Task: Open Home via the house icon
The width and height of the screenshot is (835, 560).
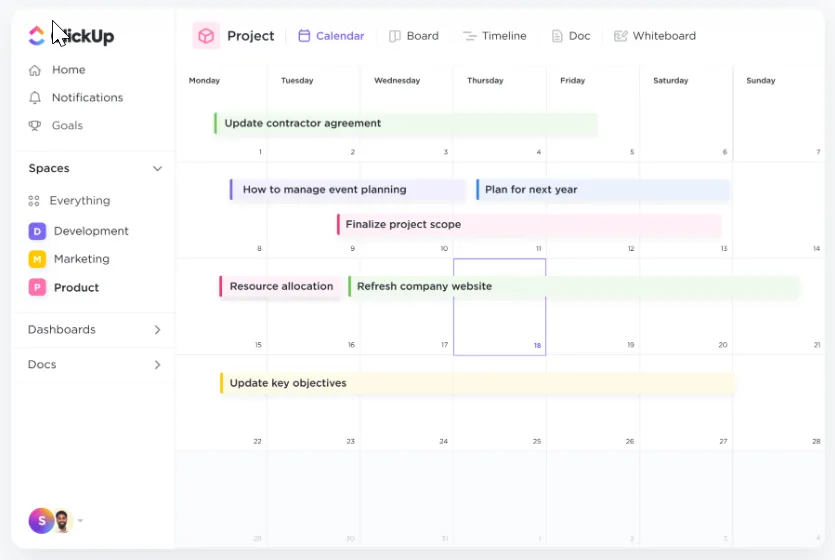Action: pyautogui.click(x=35, y=70)
